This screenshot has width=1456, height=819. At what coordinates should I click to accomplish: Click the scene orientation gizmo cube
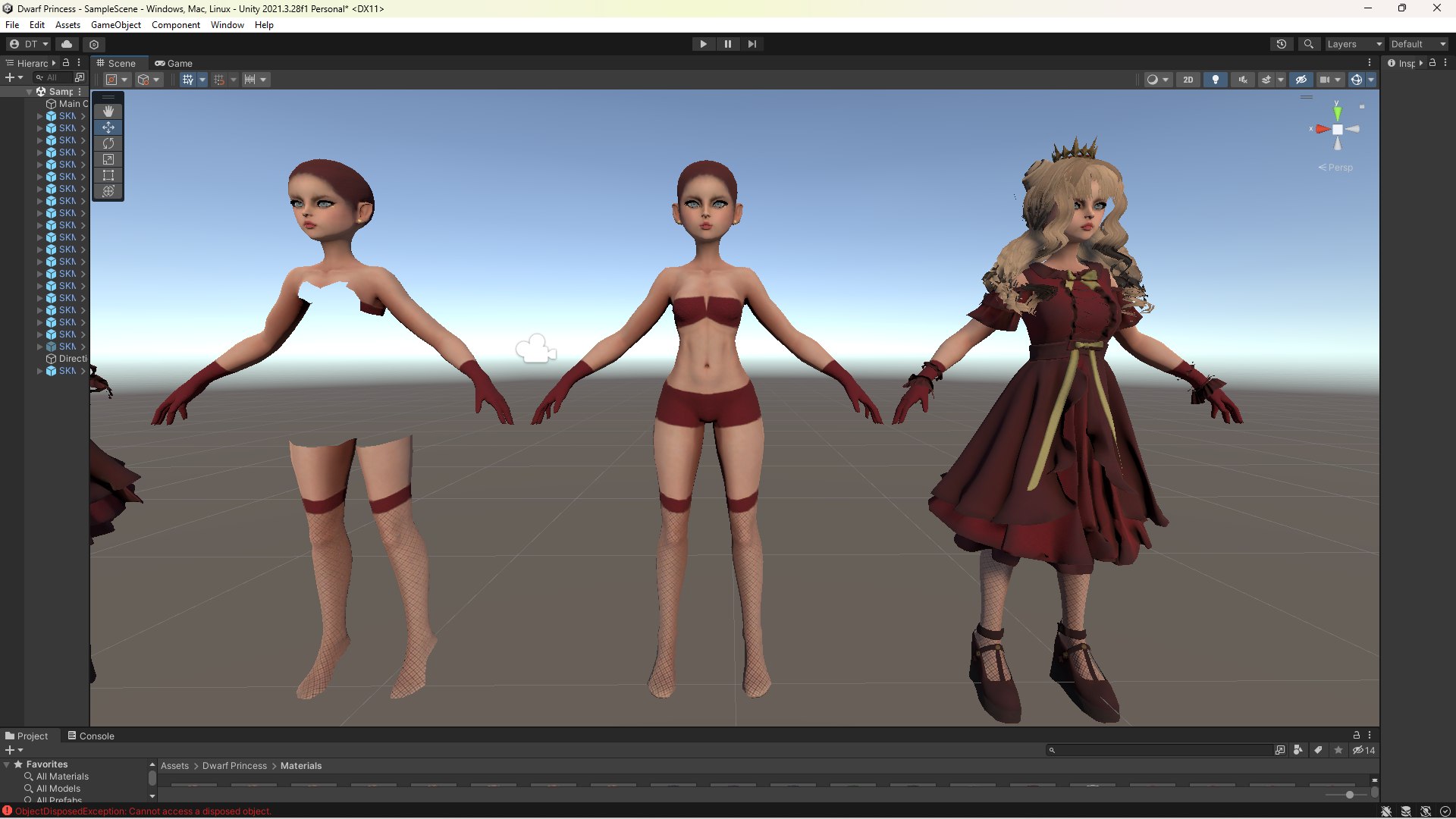coord(1338,130)
